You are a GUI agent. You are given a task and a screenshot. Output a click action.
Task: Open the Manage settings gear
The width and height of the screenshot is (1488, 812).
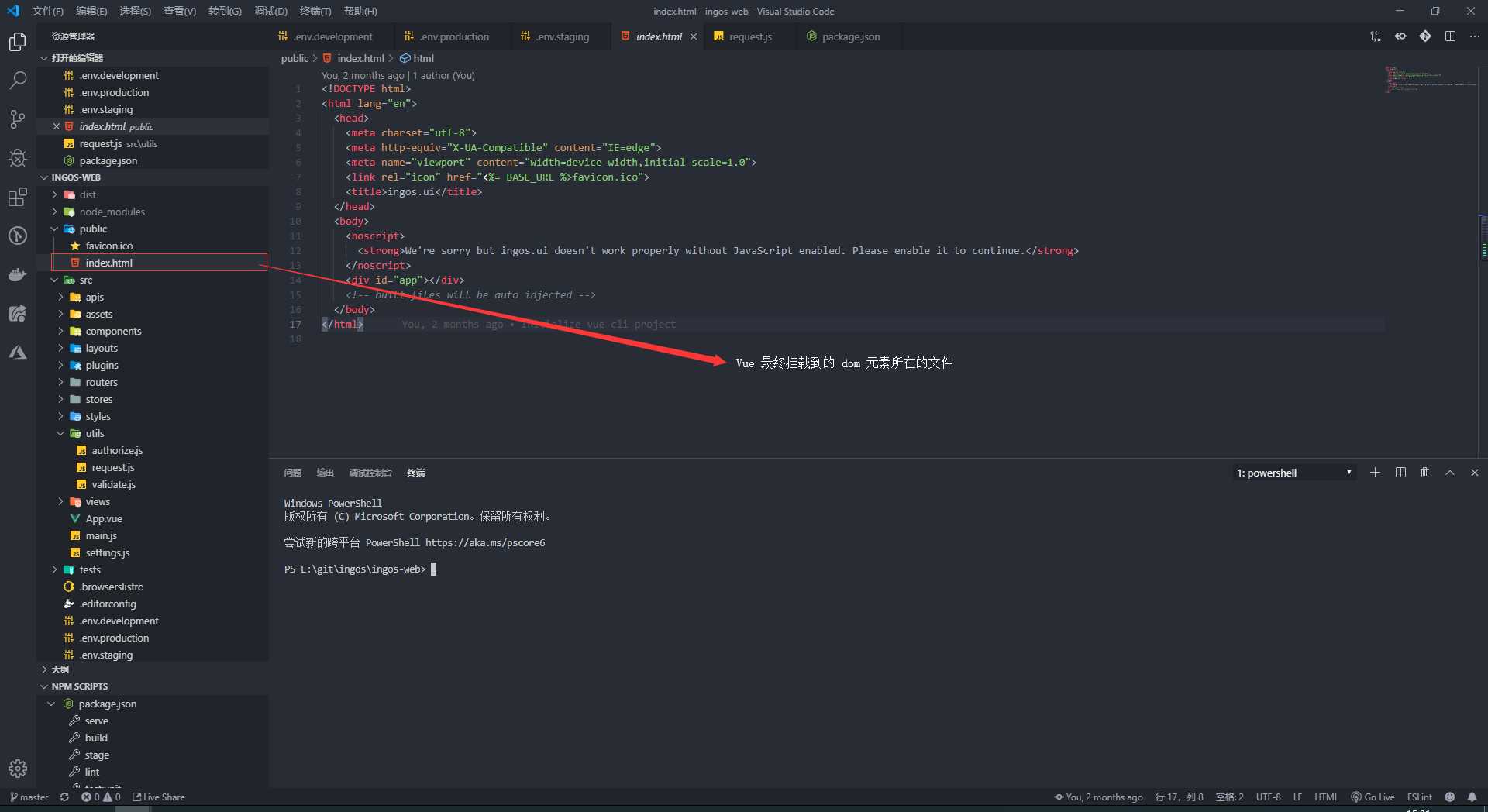(x=18, y=769)
